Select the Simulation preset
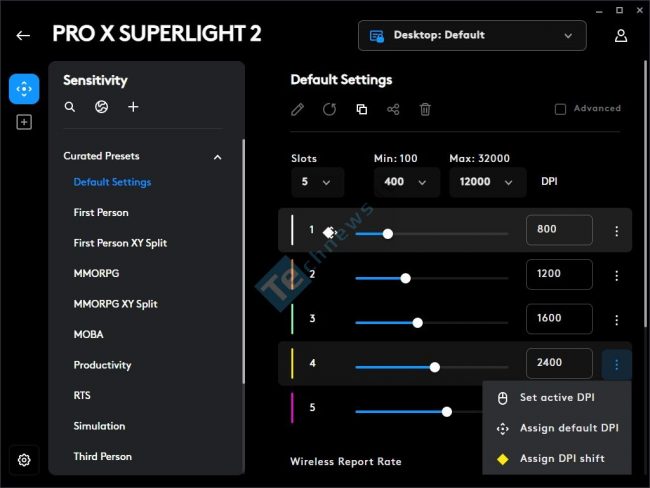This screenshot has width=650, height=488. (x=99, y=426)
